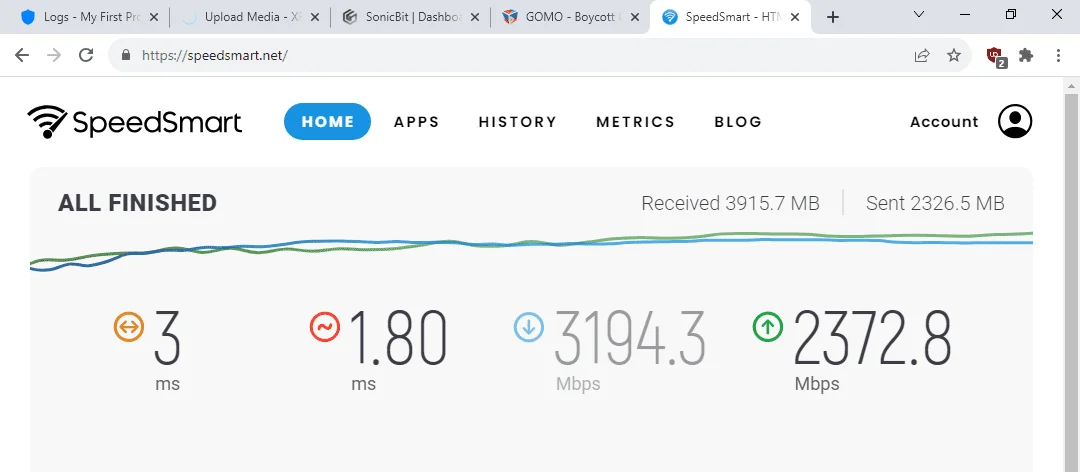Click the scrollbar up arrow

pos(1072,86)
